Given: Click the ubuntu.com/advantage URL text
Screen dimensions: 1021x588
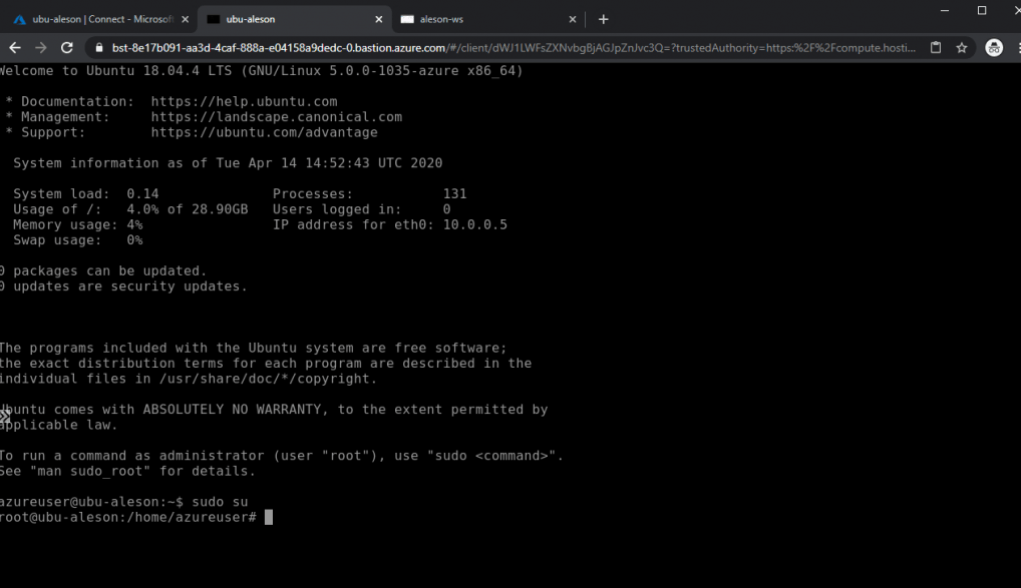Looking at the screenshot, I should 264,132.
